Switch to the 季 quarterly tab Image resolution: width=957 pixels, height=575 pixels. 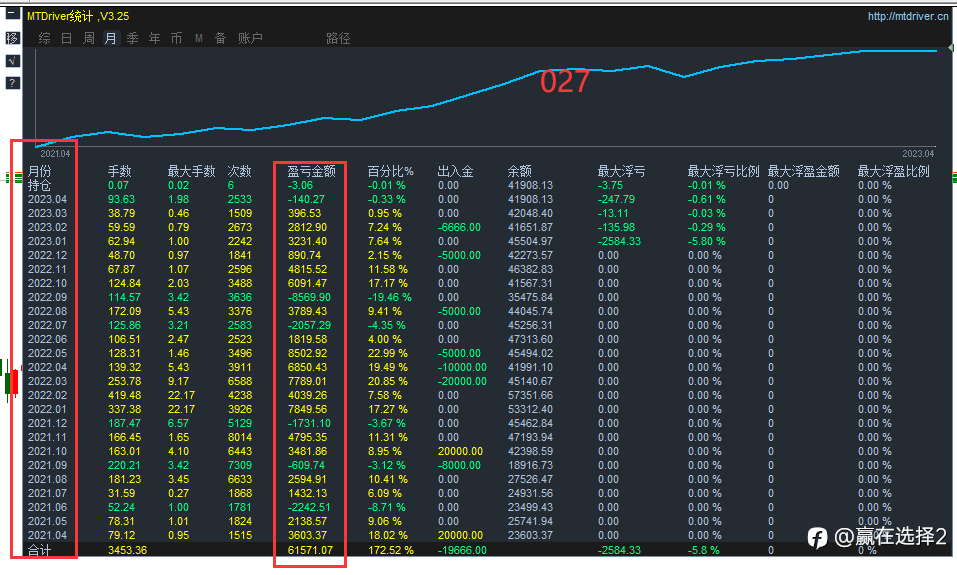tap(132, 38)
